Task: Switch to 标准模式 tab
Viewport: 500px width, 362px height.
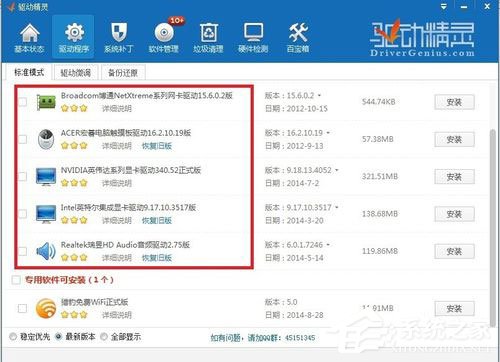Action: (x=29, y=72)
